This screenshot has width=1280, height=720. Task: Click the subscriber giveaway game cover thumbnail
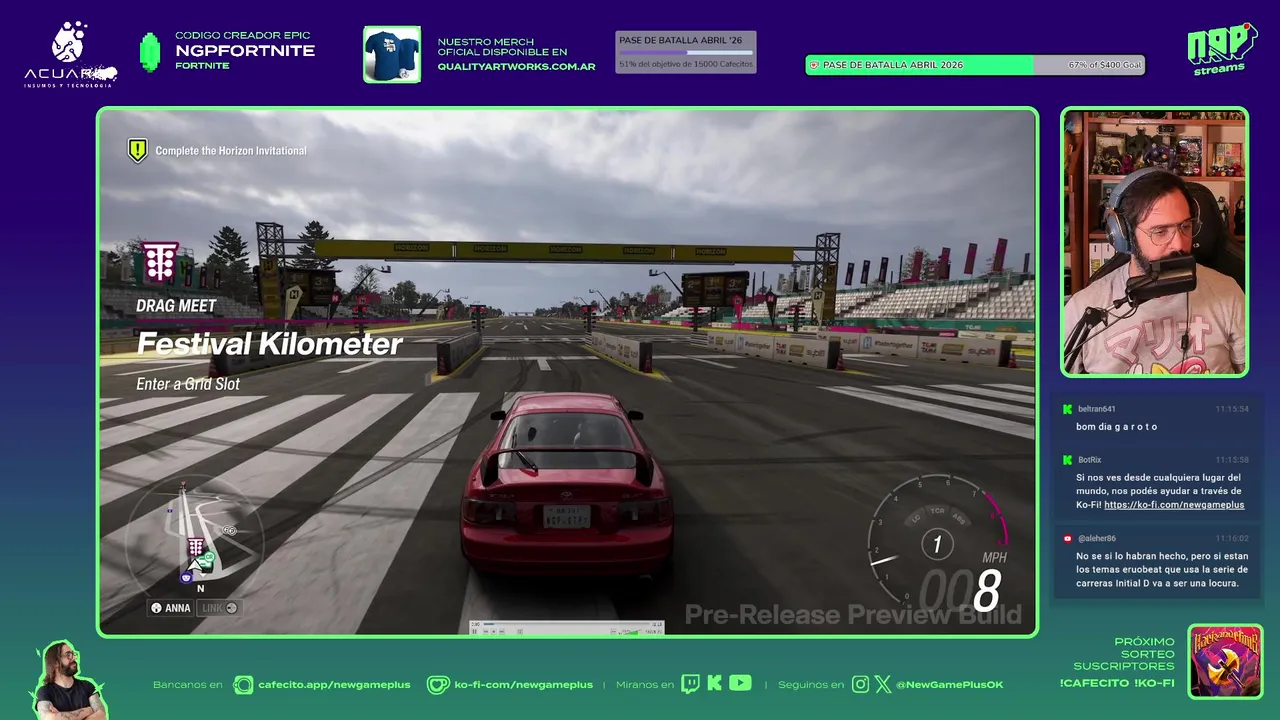1225,661
